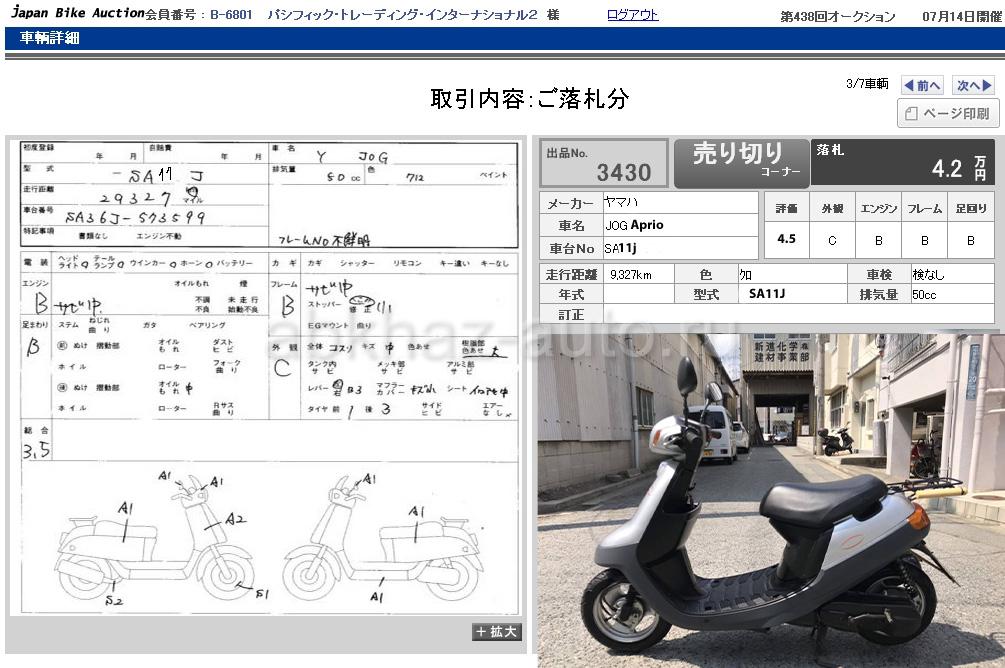Select the mileage value 9,327km
Screen dimensions: 1005x668
tap(631, 275)
